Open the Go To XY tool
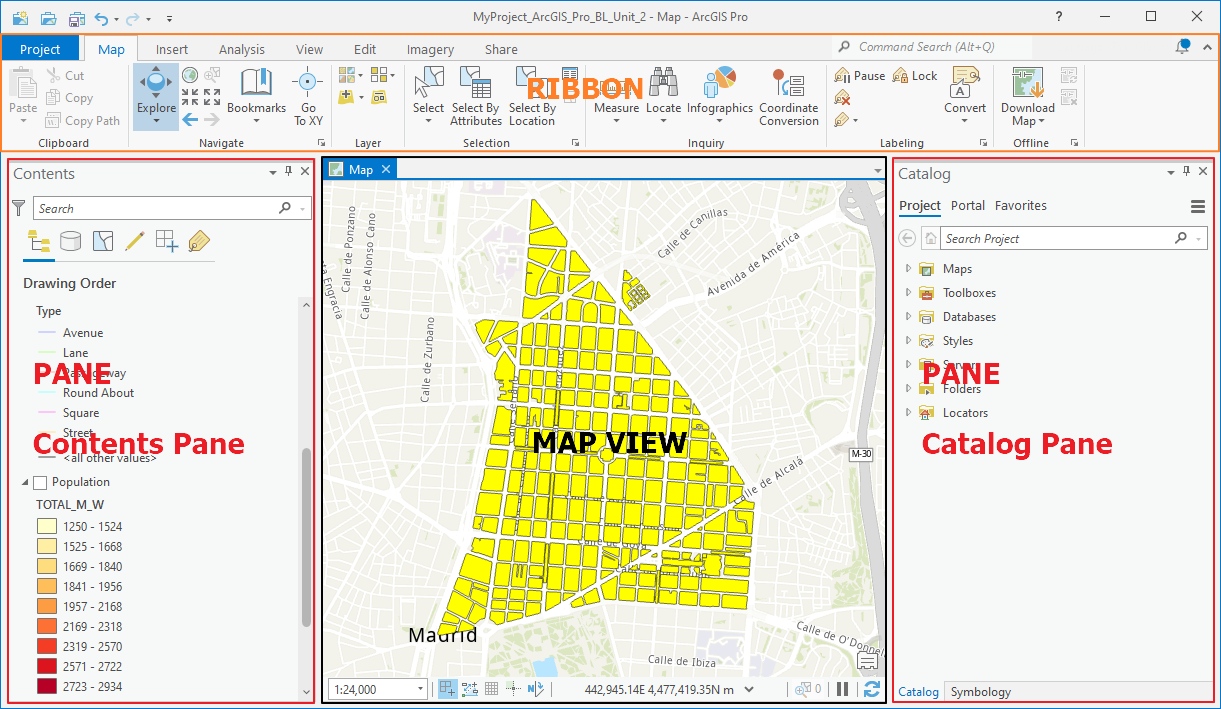 [308, 97]
